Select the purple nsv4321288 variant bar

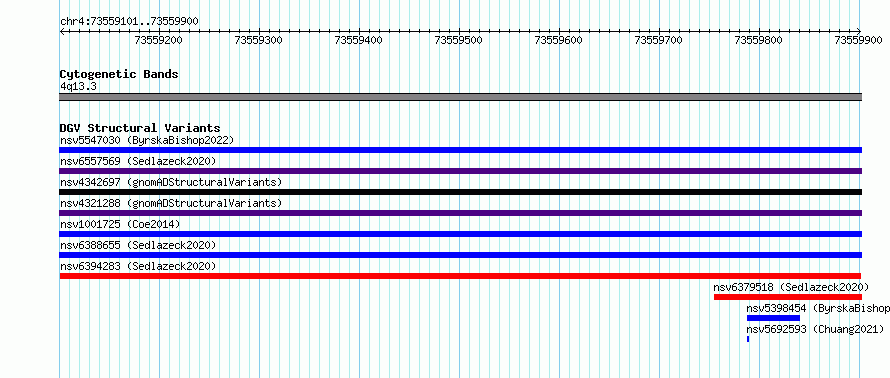coord(460,213)
